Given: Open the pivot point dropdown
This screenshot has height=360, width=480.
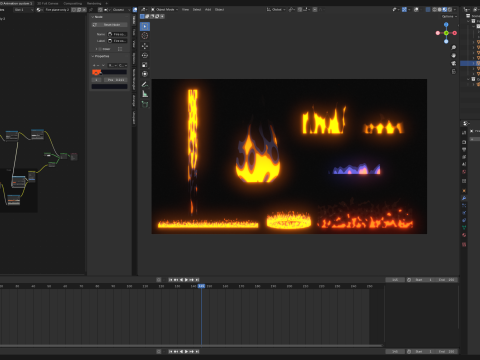Looking at the screenshot, I should point(292,10).
